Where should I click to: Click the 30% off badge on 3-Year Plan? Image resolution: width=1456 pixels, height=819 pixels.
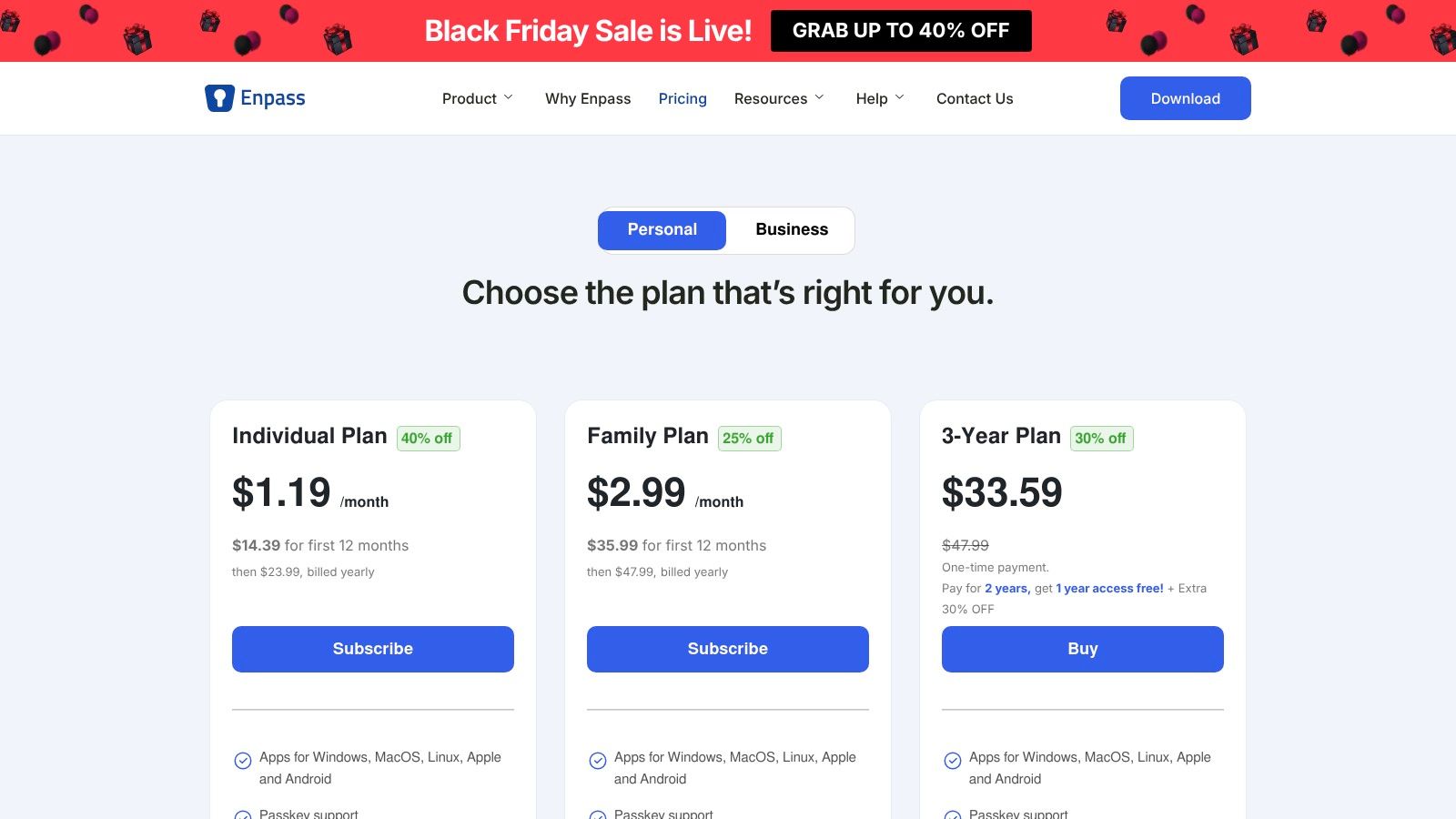[x=1101, y=439]
